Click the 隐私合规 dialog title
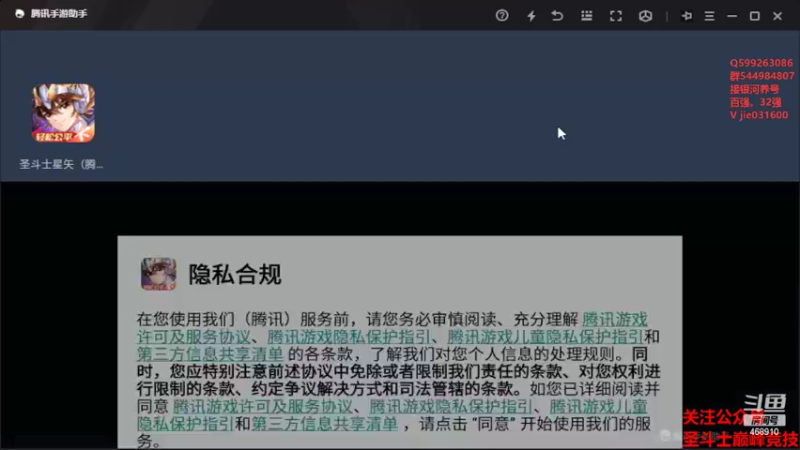This screenshot has height=450, width=800. coord(235,274)
